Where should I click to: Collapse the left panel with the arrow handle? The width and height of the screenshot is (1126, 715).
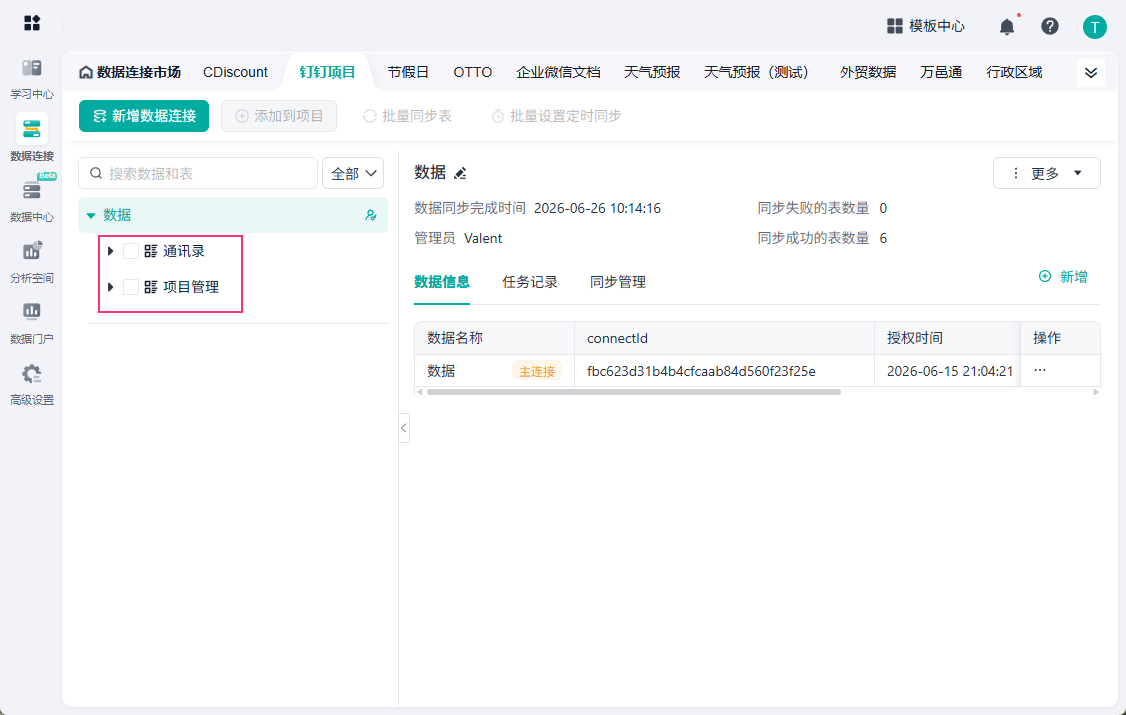[x=404, y=428]
